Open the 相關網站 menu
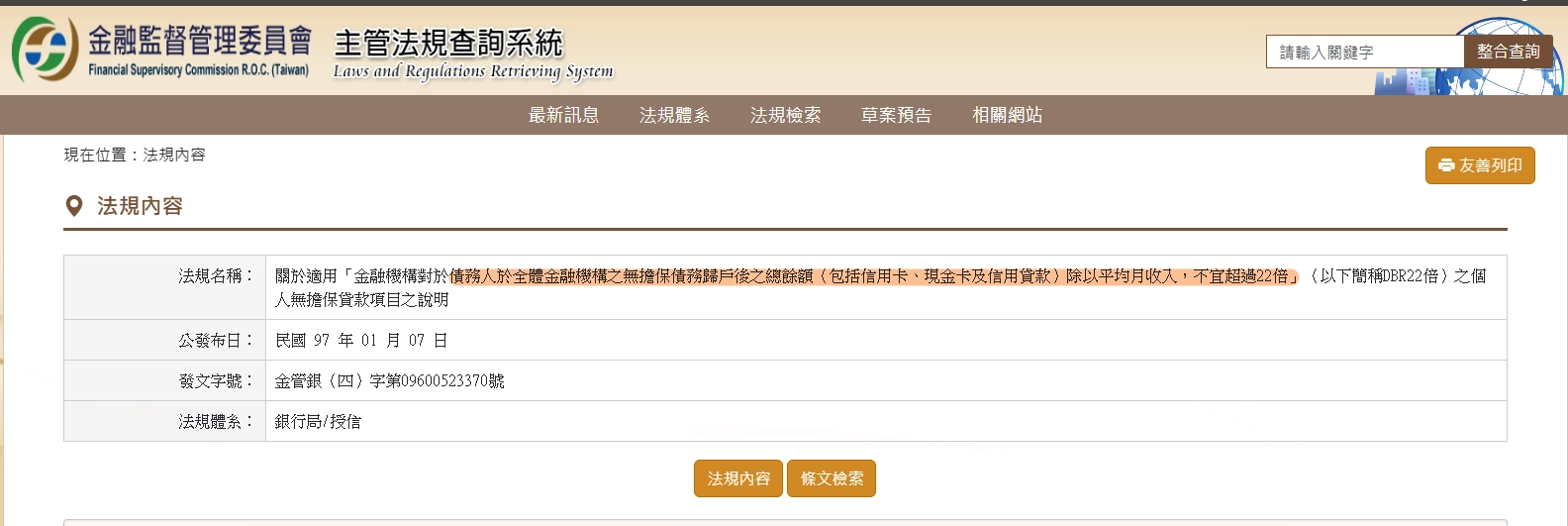The width and height of the screenshot is (1568, 526). click(x=1007, y=115)
